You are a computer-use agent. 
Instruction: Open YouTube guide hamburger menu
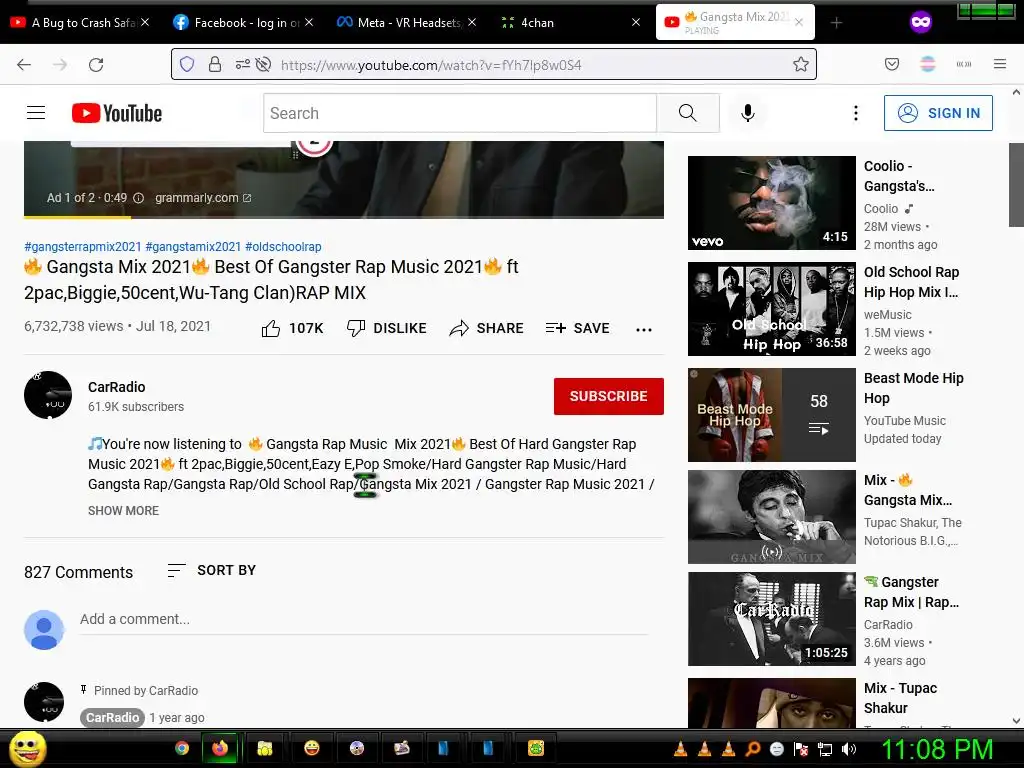36,113
